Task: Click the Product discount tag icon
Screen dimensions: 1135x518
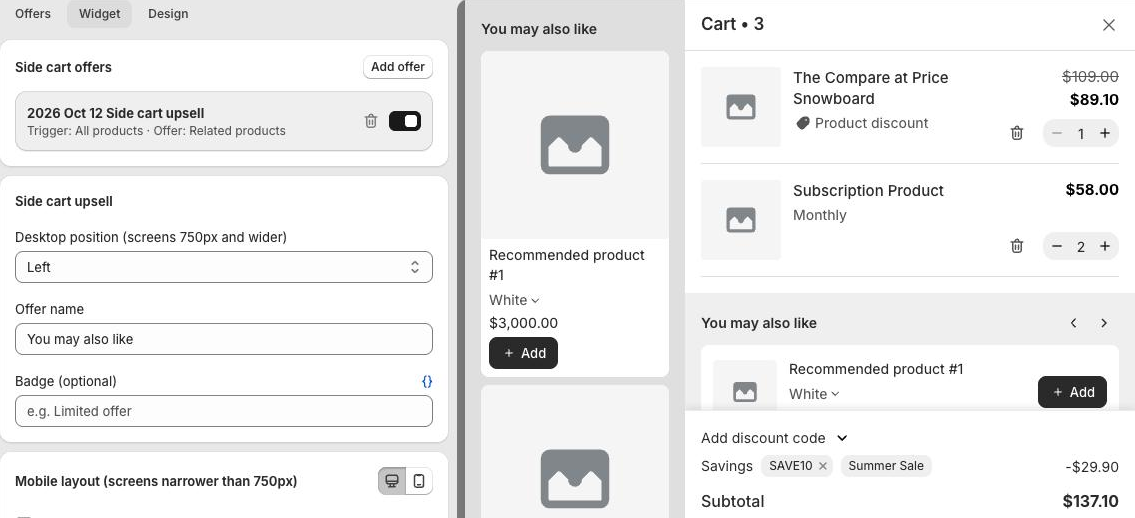Action: pos(802,124)
